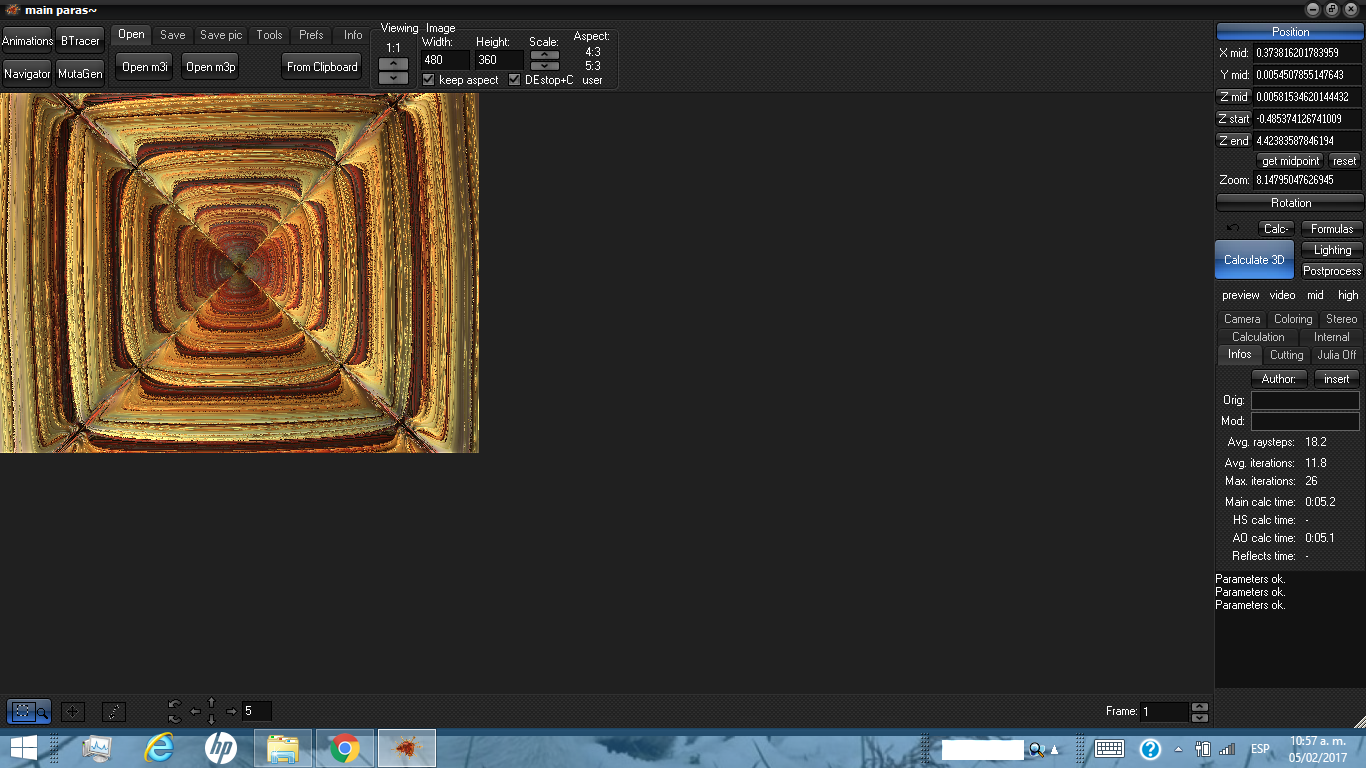Click the image Width input field
Screen dimensions: 1366x768
point(445,60)
